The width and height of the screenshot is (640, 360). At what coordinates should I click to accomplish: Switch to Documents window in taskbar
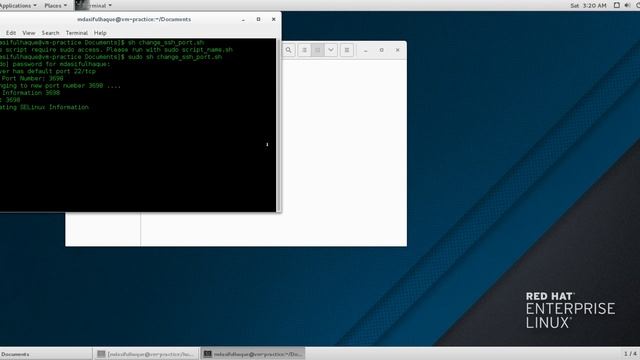pyautogui.click(x=46, y=354)
